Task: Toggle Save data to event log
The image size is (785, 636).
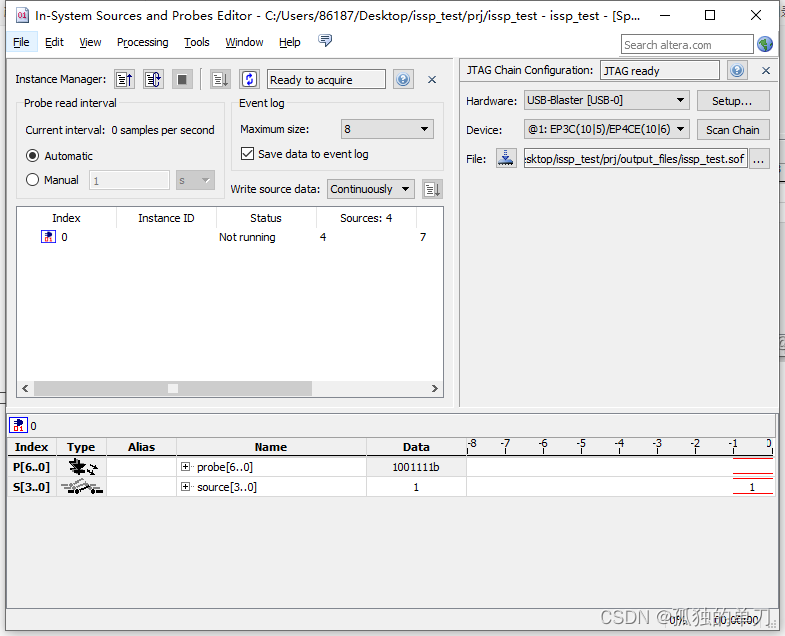Action: tap(247, 153)
